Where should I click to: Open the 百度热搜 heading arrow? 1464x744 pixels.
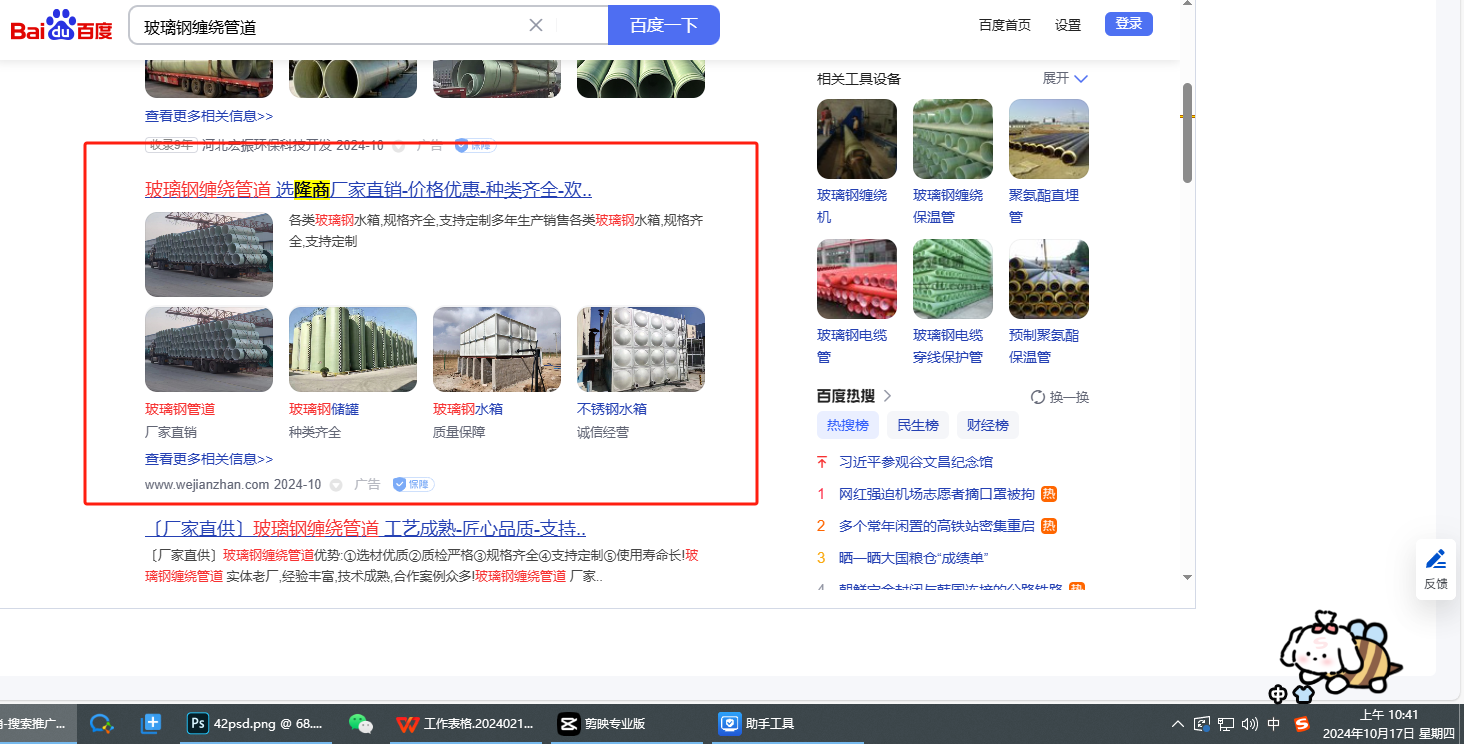887,396
